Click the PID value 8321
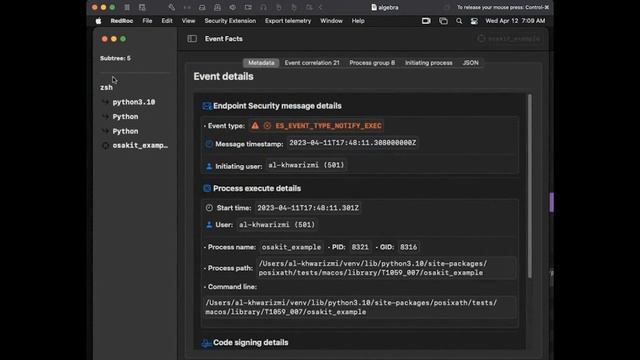Screen dimensions: 640x360 point(360,247)
